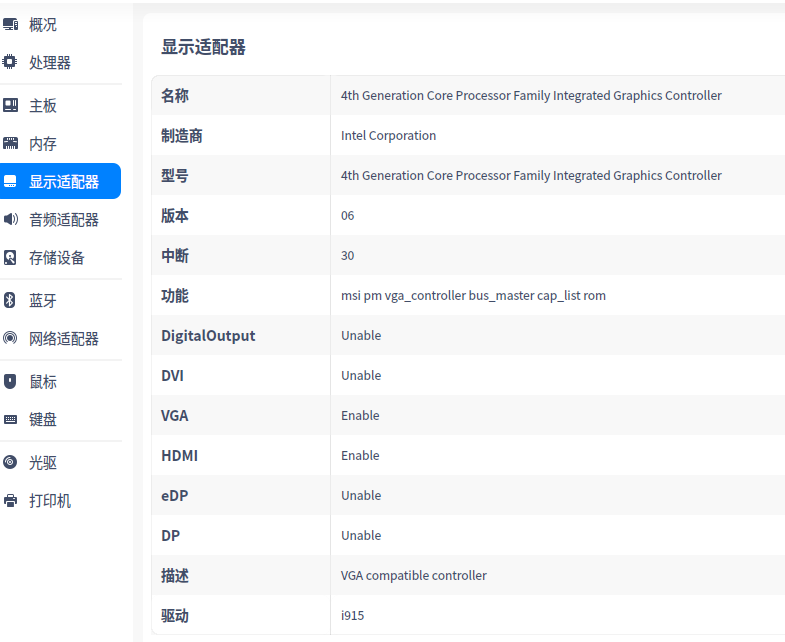This screenshot has width=785, height=642.
Task: Click Unable value in DigitalOutput row
Action: pyautogui.click(x=361, y=336)
